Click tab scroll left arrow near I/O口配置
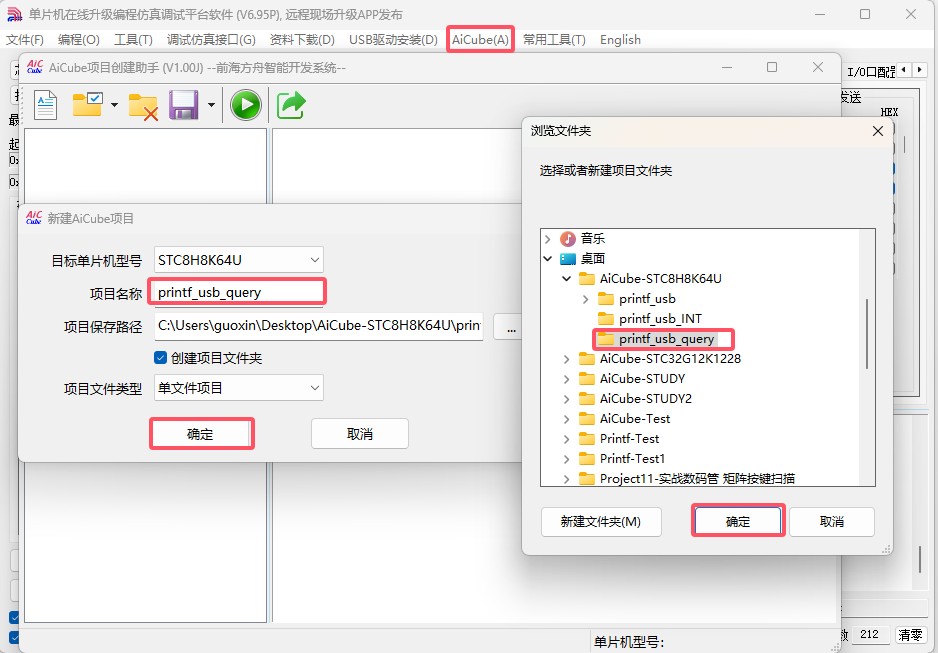 coord(903,70)
